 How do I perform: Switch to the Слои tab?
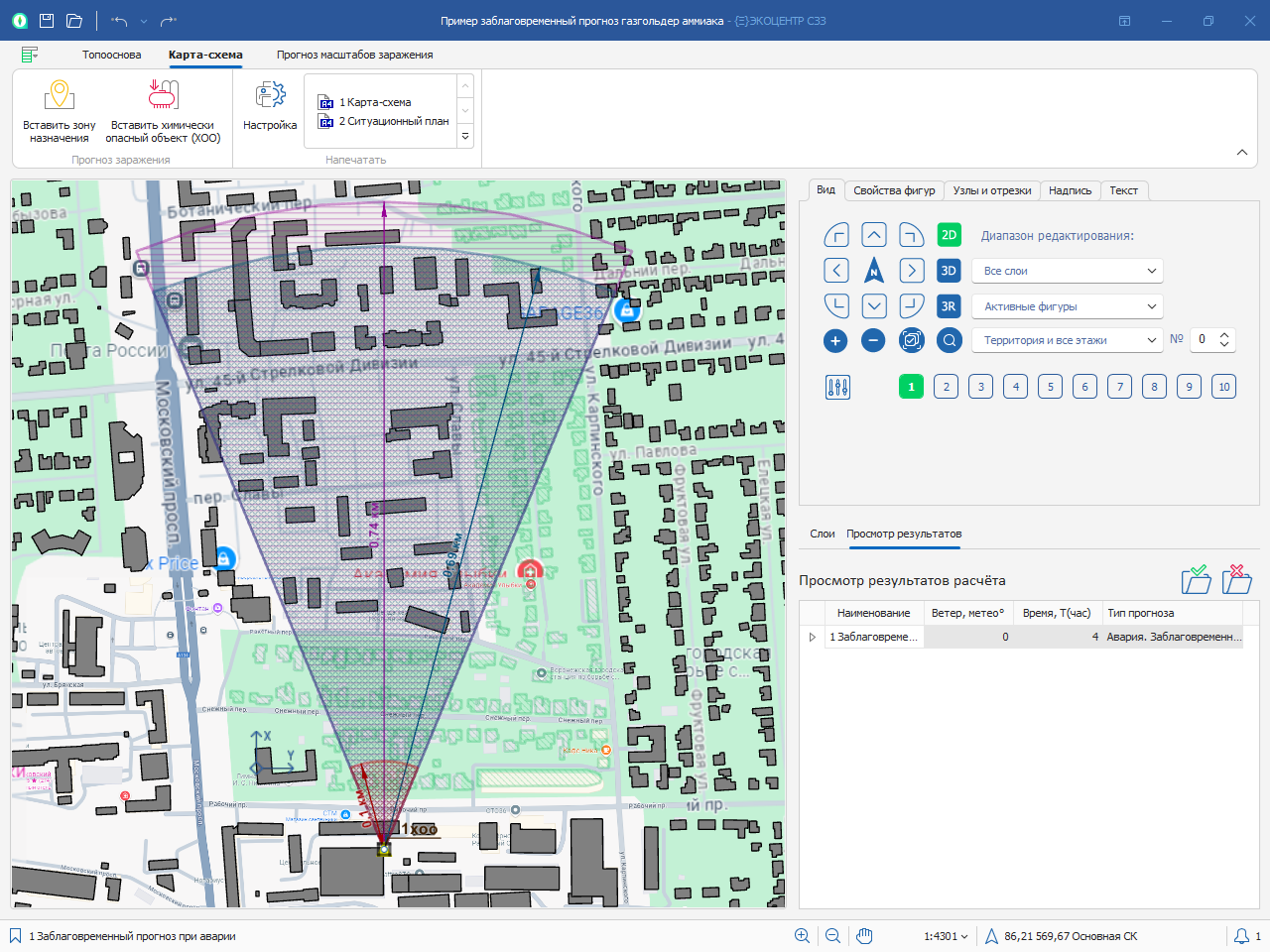[x=822, y=534]
